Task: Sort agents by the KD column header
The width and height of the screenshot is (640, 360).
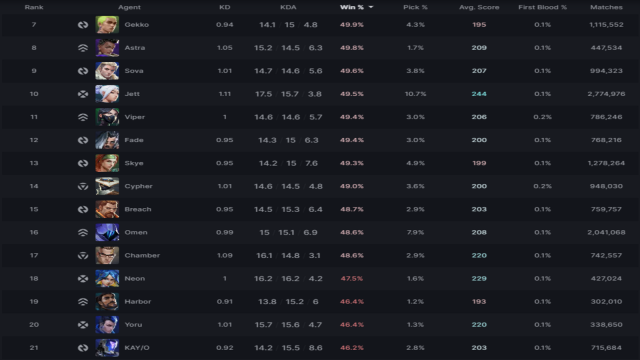Action: pos(224,7)
